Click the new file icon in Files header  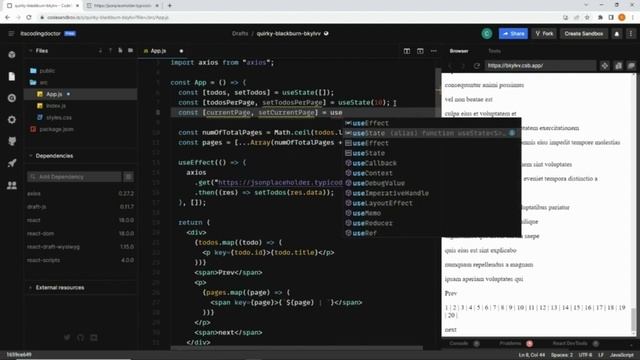(x=120, y=51)
